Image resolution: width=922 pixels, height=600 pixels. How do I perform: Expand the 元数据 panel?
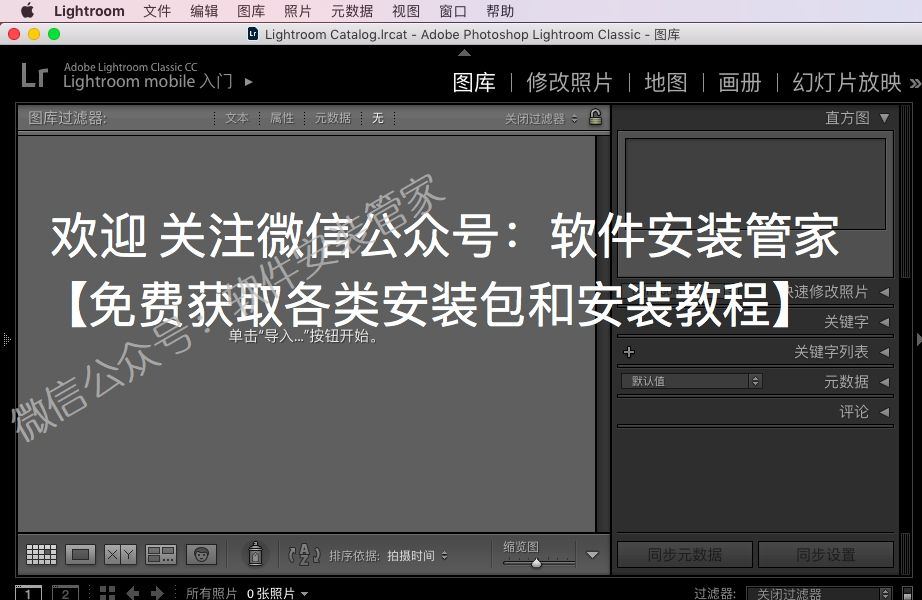884,382
